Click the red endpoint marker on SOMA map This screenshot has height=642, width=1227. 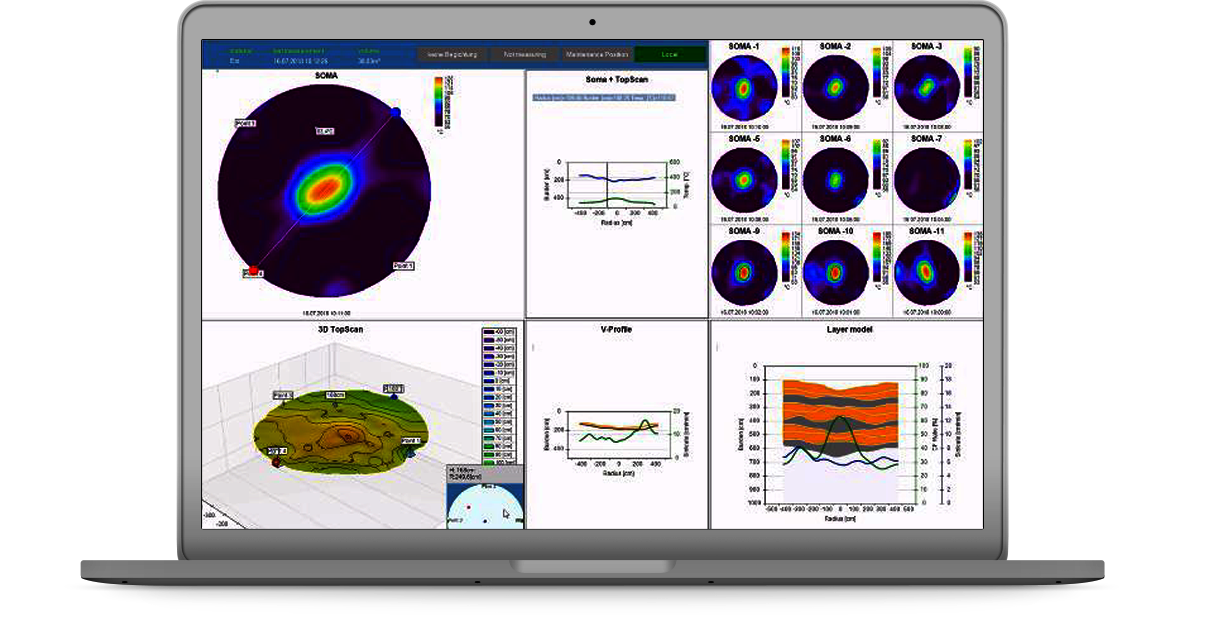[253, 270]
